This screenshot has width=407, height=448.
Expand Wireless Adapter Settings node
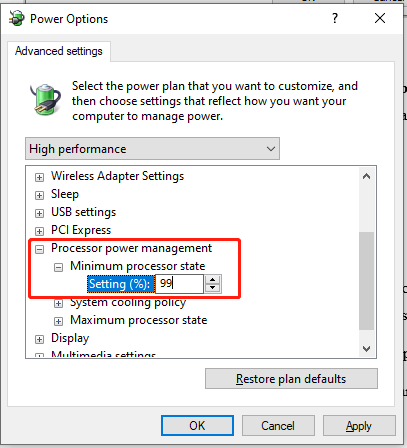39,177
